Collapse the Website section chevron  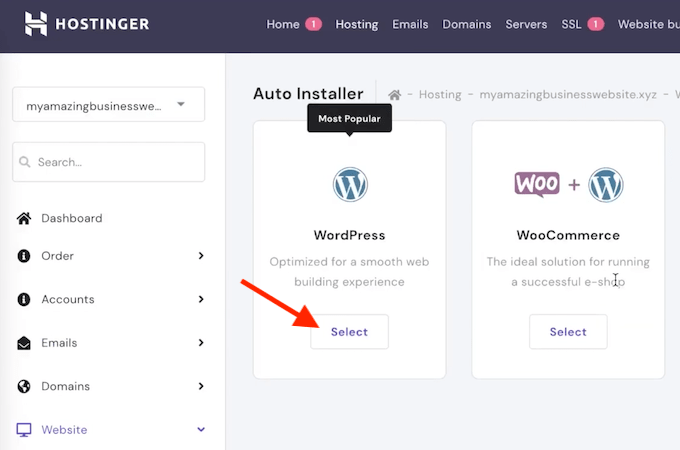(x=201, y=430)
